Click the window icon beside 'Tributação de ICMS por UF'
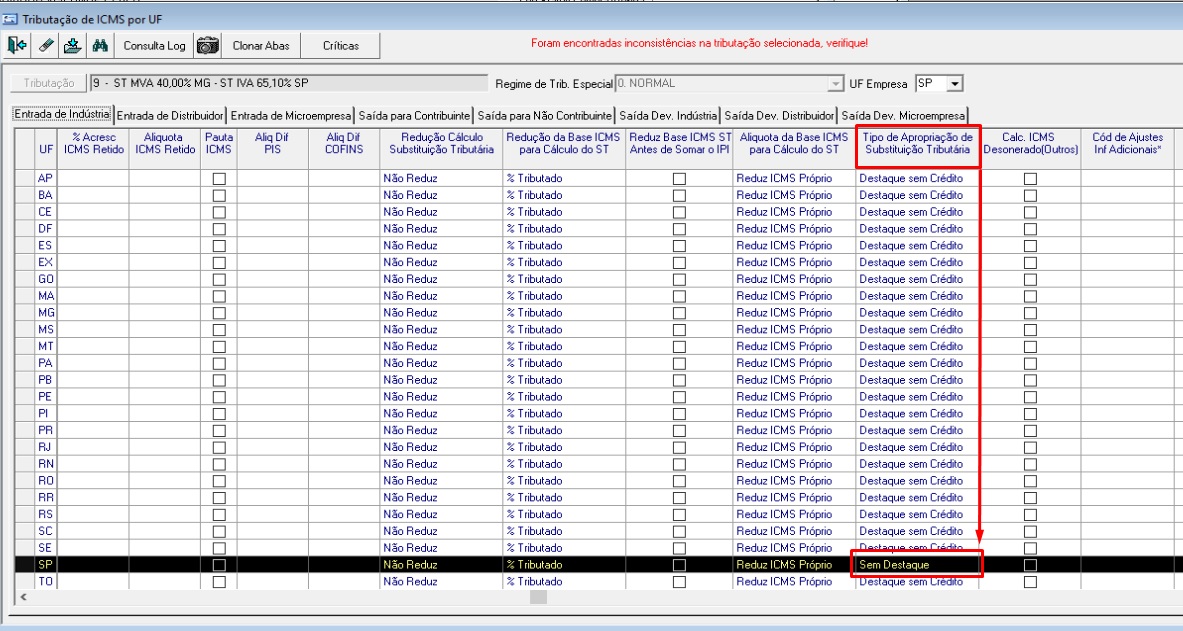Image resolution: width=1183 pixels, height=631 pixels. (x=10, y=19)
